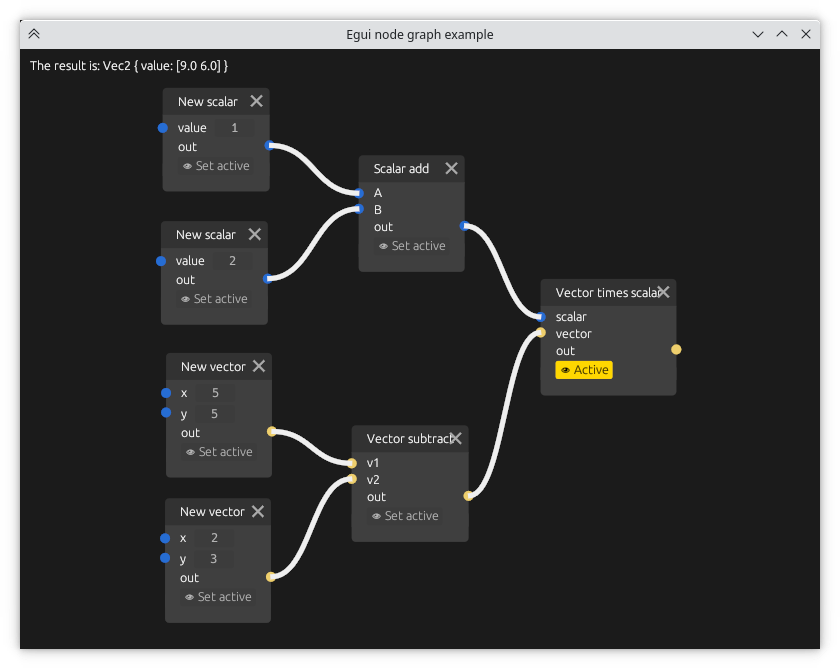Delete the Scalar add node using its X

pyautogui.click(x=451, y=168)
